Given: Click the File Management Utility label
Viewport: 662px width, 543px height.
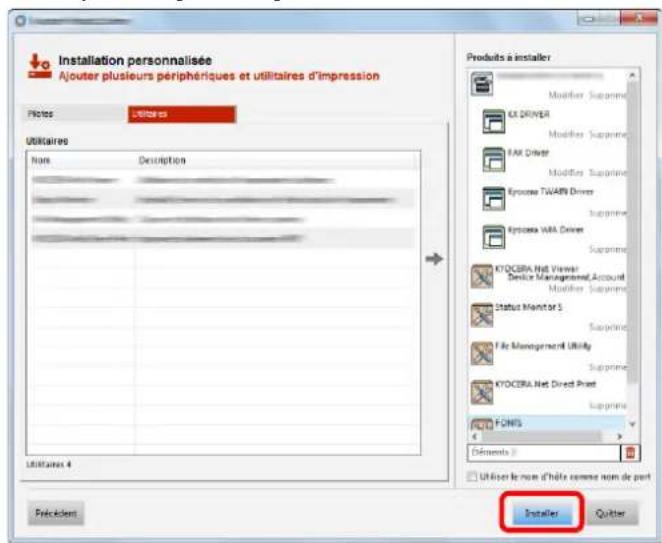Looking at the screenshot, I should coord(543,346).
